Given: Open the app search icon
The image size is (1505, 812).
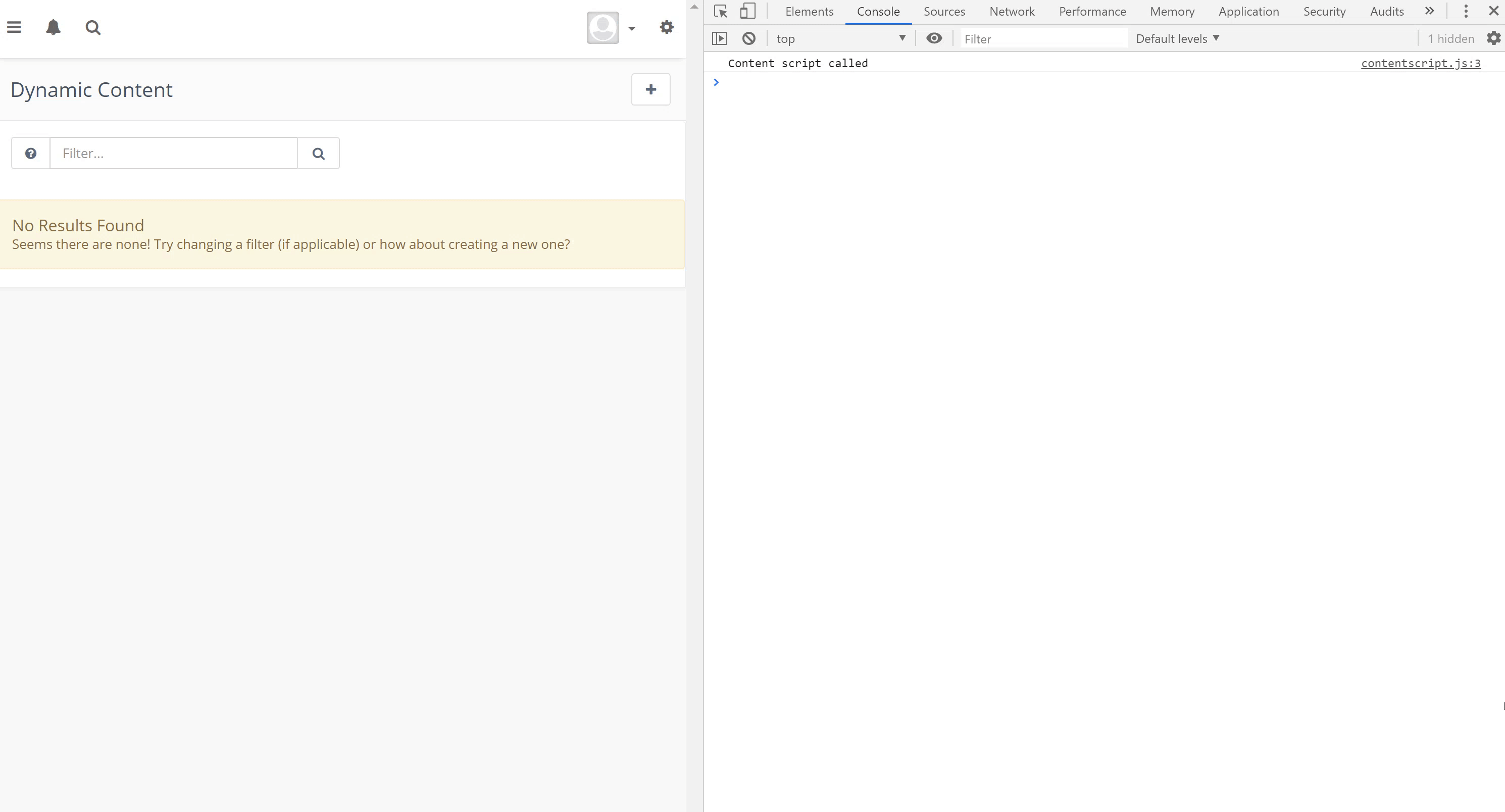Looking at the screenshot, I should click(93, 27).
